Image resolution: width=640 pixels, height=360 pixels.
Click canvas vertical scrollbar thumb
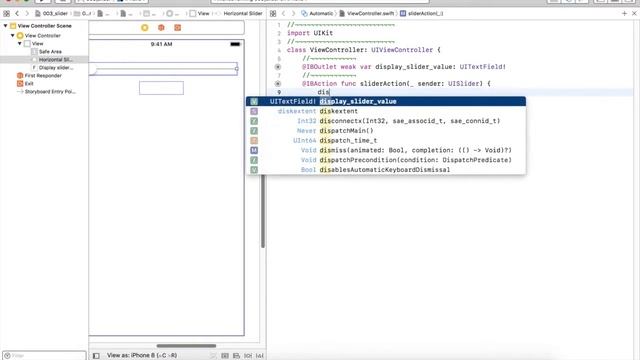coord(263,211)
